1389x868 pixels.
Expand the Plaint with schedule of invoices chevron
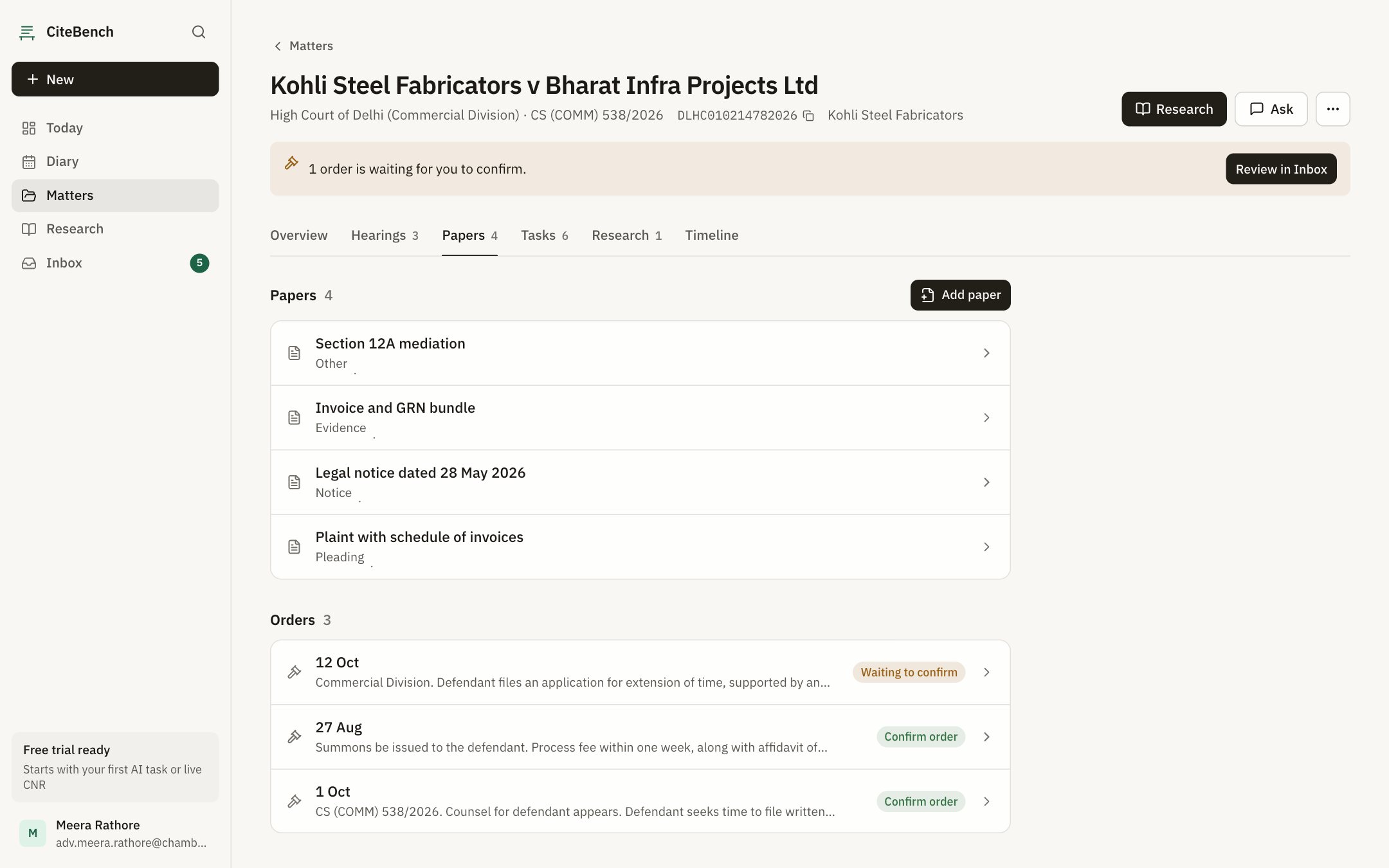(x=986, y=547)
